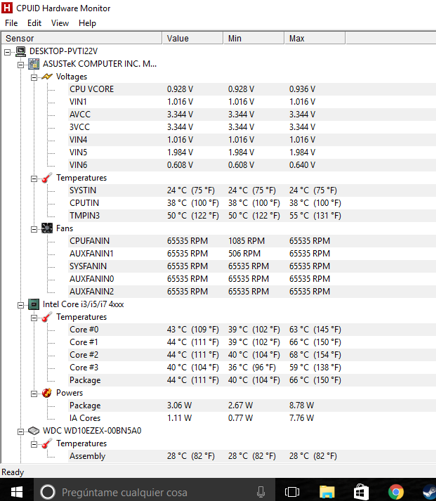Click the Cortana search box

click(x=155, y=492)
